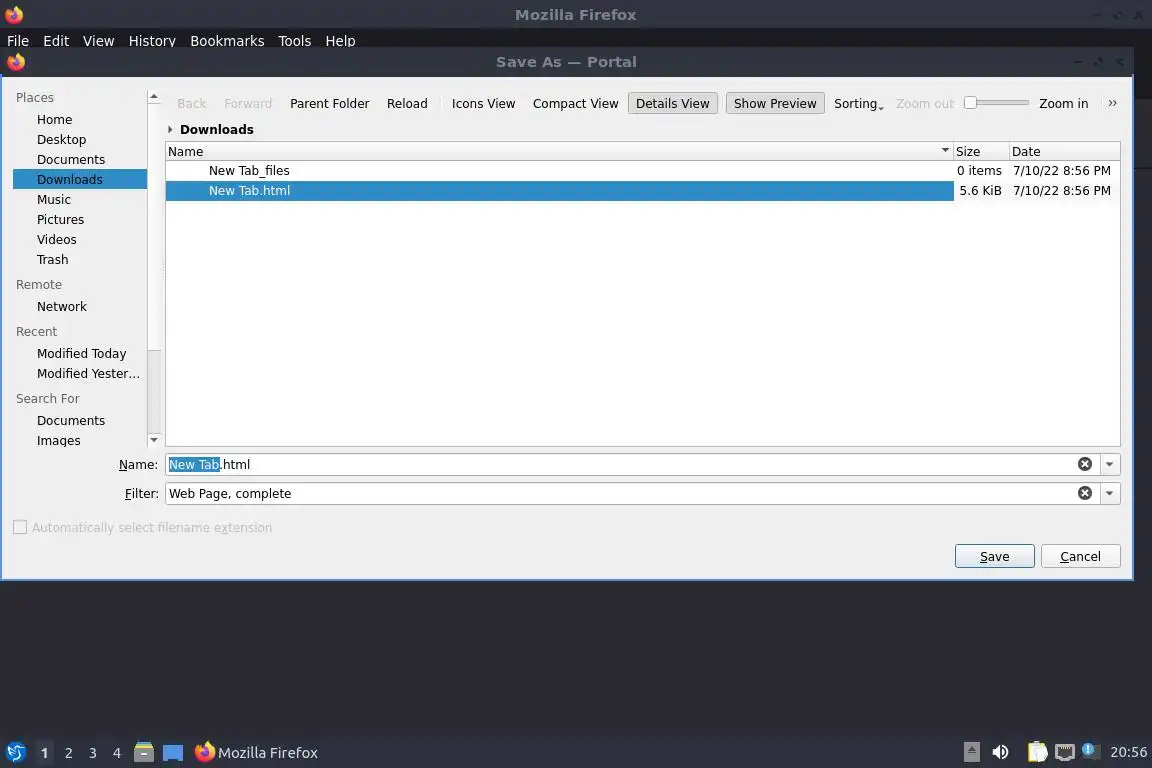Screen dimensions: 1152x768
Task: Click the Name column sort indicator arrow
Action: pyautogui.click(x=945, y=151)
